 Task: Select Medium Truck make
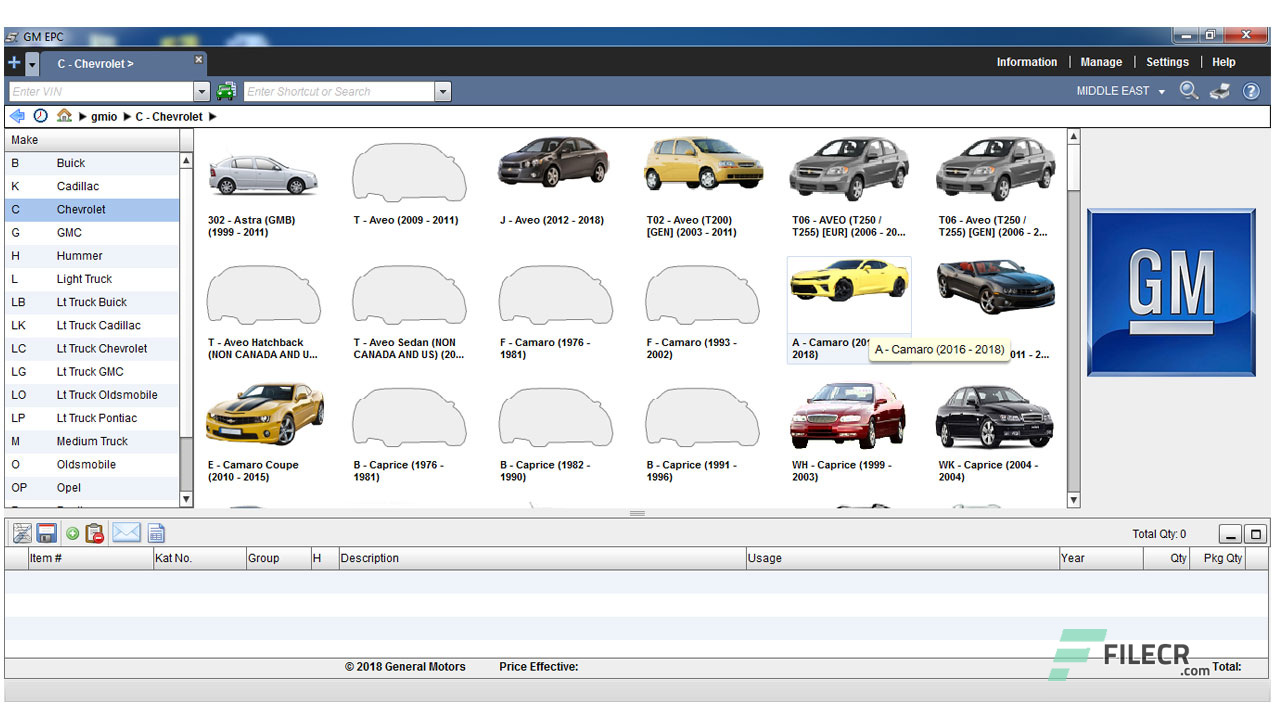(x=92, y=441)
